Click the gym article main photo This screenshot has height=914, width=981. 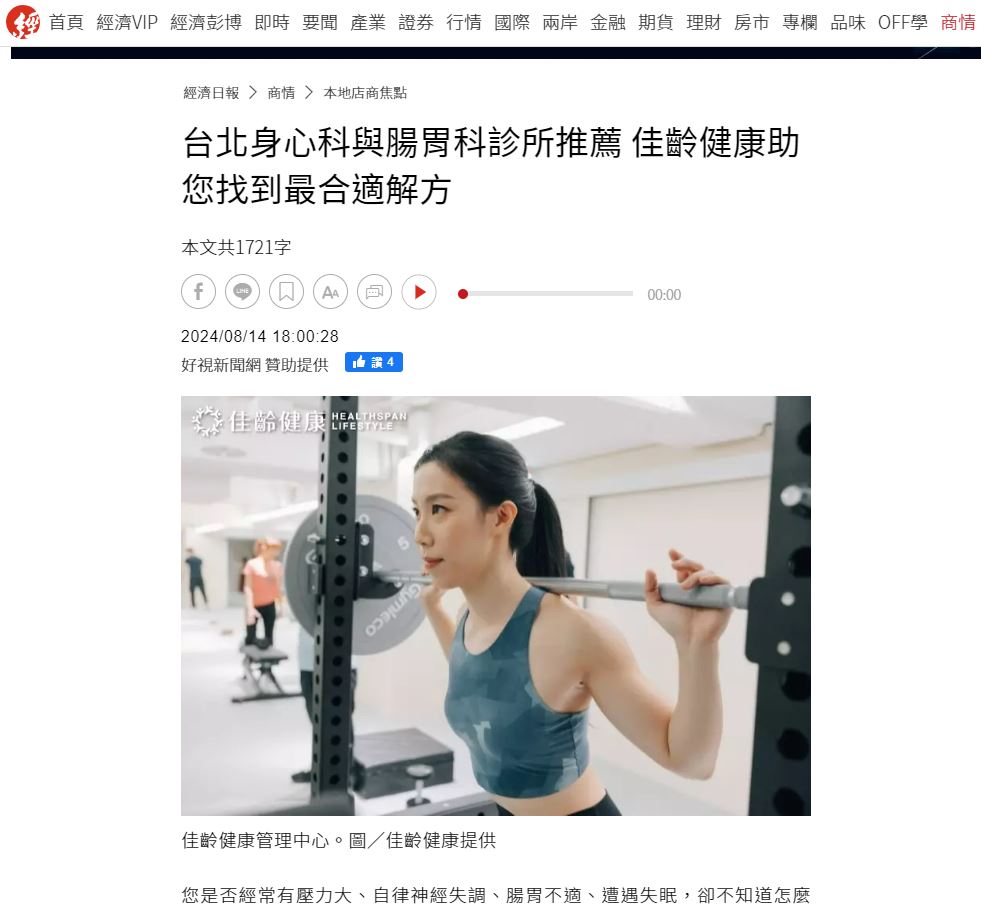pos(496,606)
